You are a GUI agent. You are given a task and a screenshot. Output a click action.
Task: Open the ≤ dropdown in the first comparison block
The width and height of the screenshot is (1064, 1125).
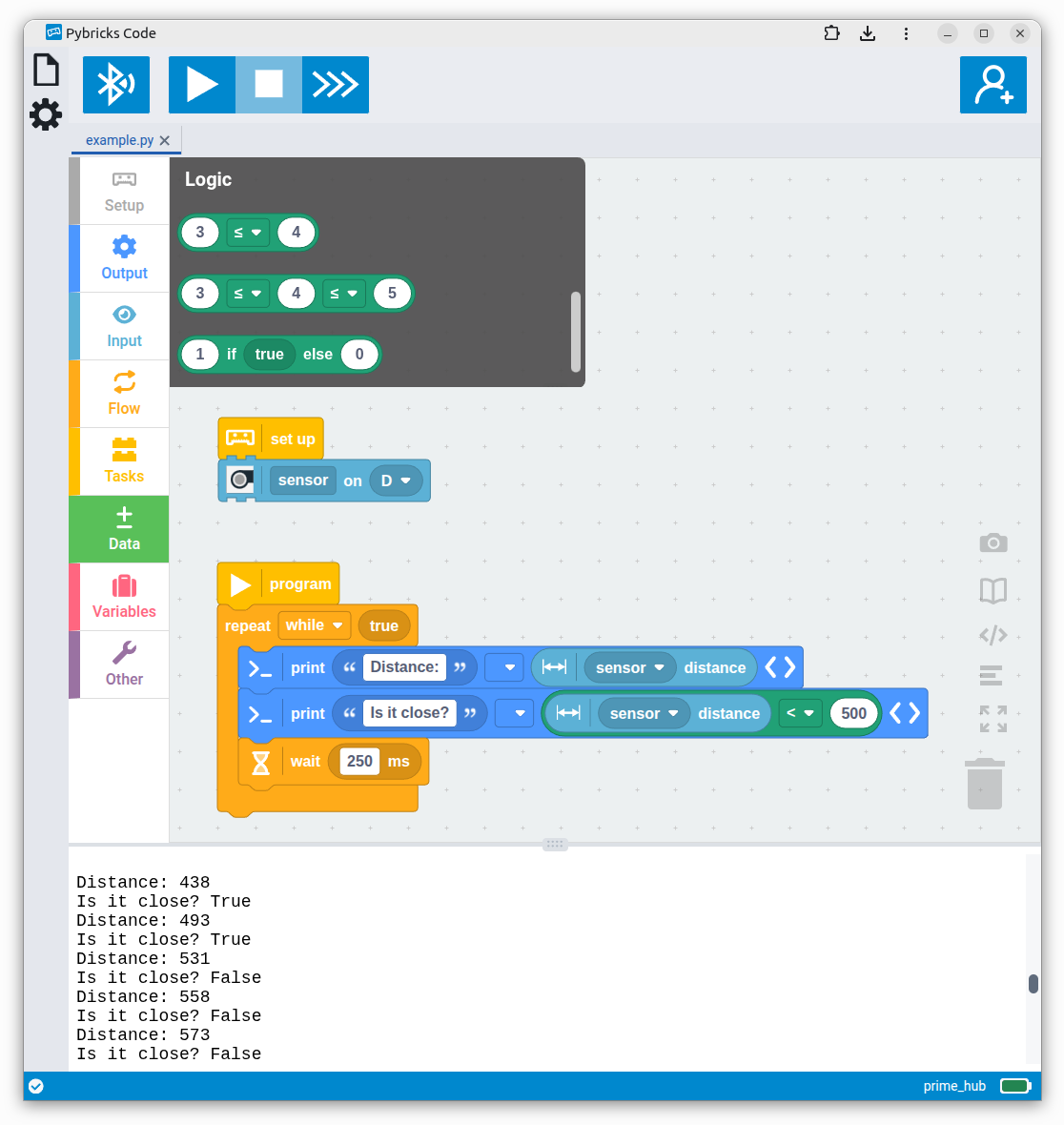[x=248, y=233]
